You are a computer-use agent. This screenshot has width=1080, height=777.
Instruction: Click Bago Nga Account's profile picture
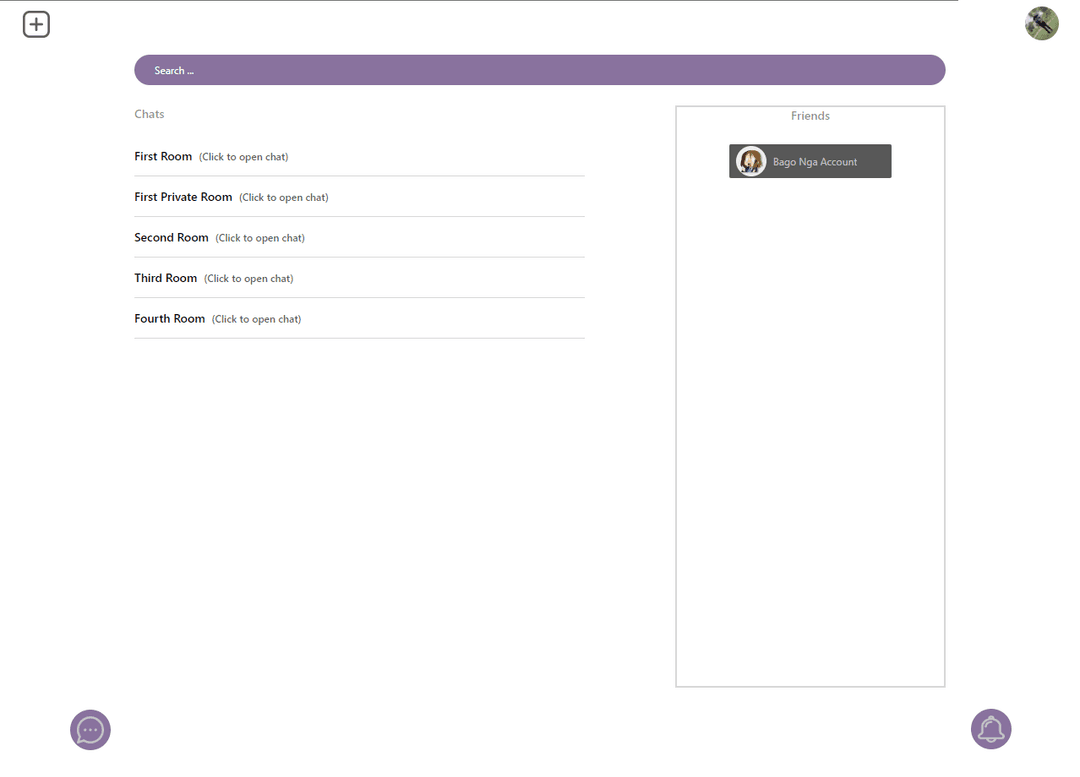751,161
